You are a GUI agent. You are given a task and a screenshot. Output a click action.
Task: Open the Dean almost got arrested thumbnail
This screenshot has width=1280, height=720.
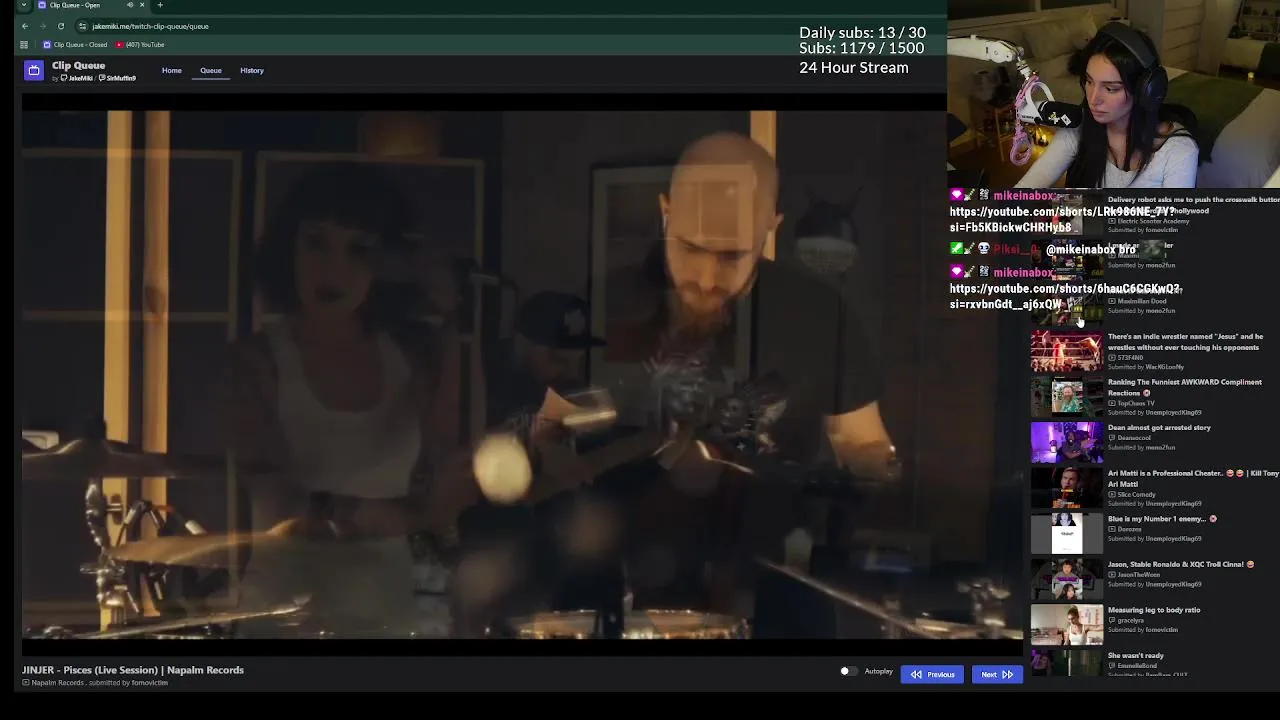(x=1067, y=443)
